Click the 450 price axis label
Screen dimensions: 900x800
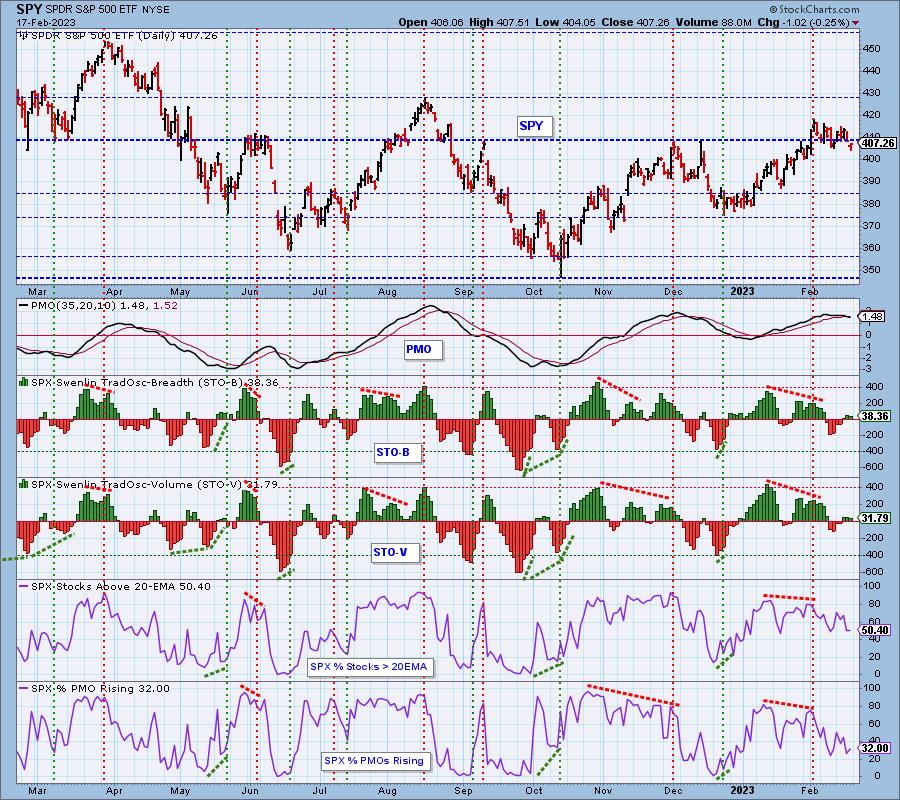pyautogui.click(x=871, y=49)
